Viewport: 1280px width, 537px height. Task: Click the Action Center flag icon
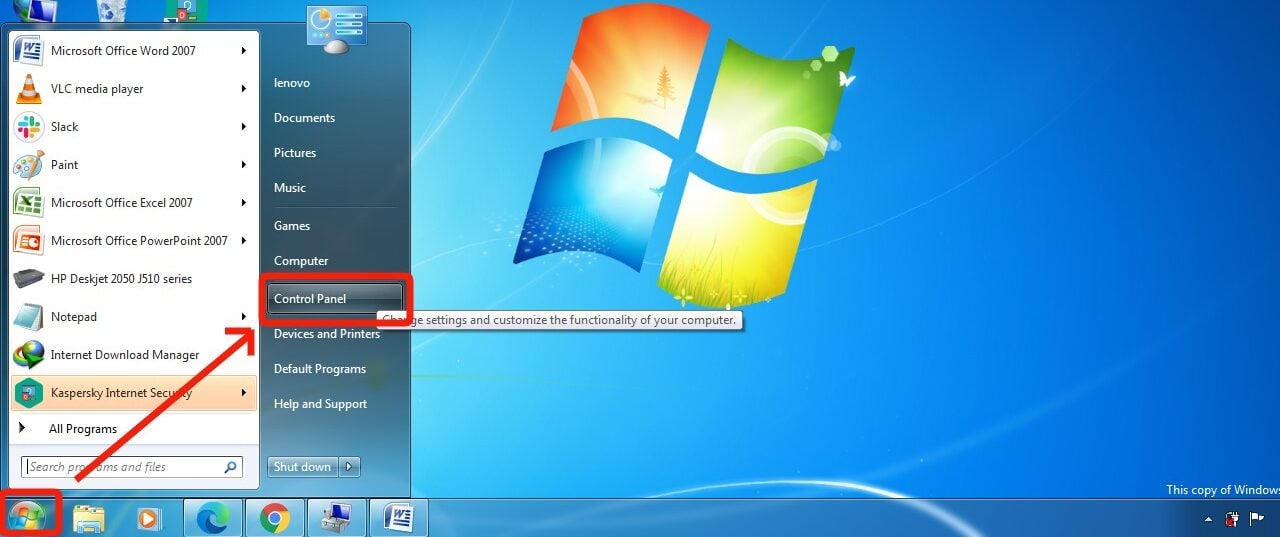click(x=1257, y=519)
